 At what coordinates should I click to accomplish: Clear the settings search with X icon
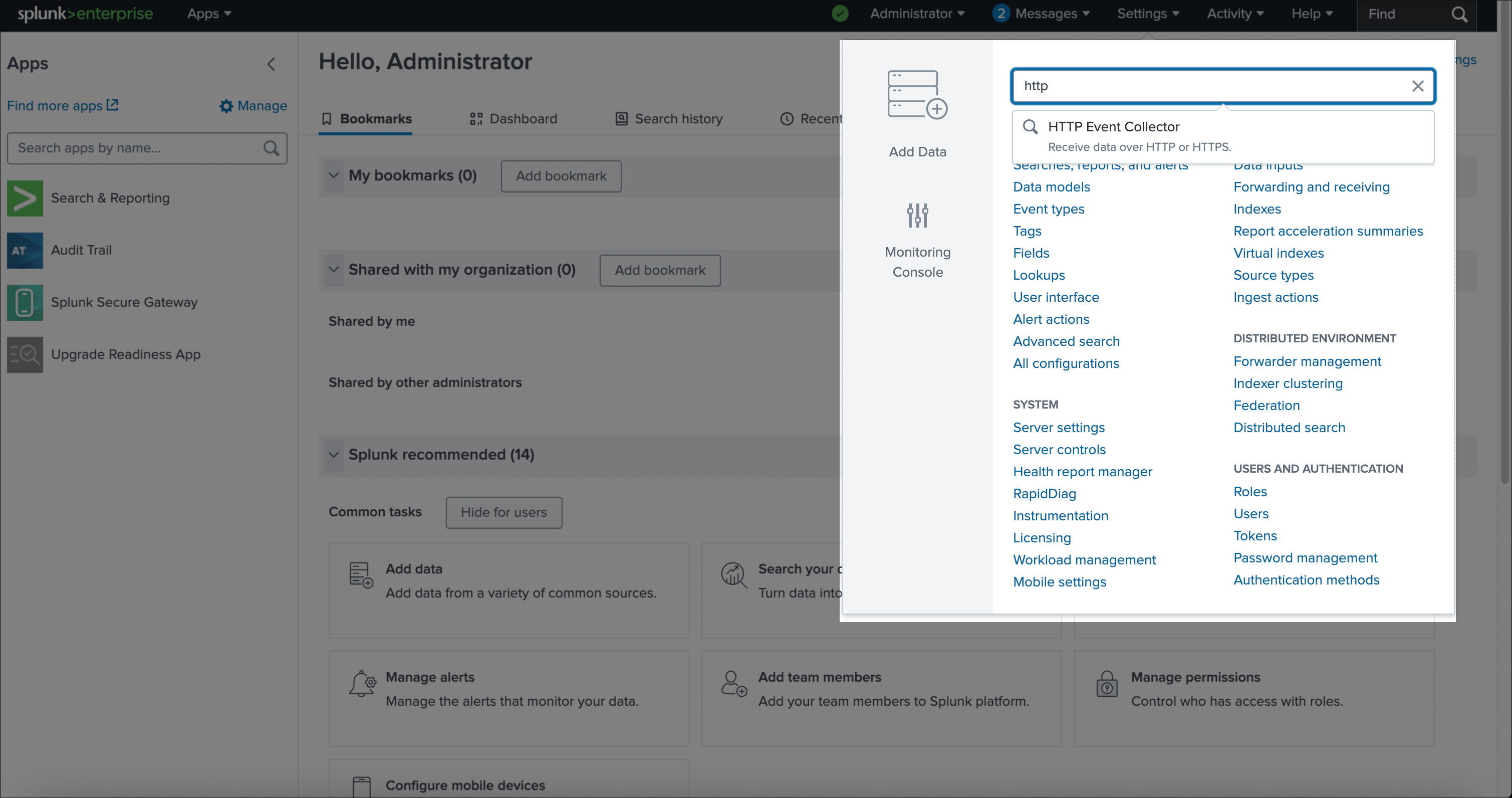click(x=1417, y=86)
